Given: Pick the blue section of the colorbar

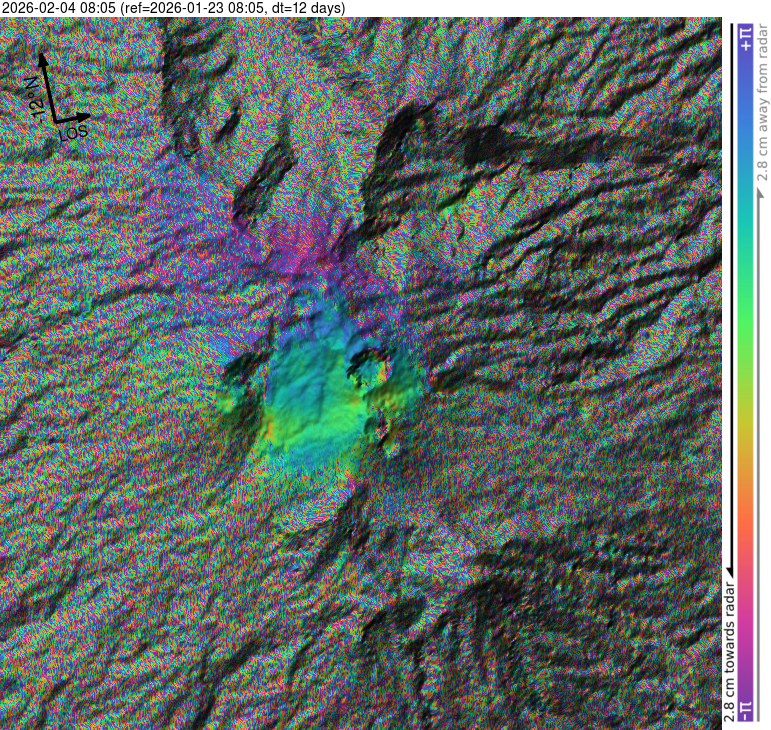Looking at the screenshot, I should [x=745, y=130].
